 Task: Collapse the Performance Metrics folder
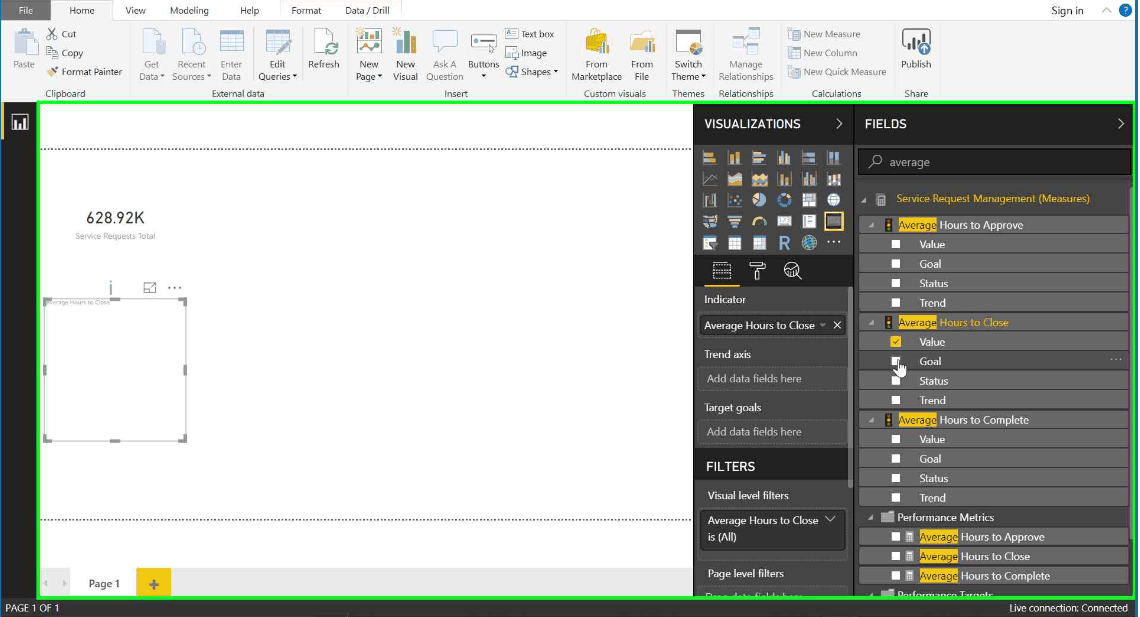pos(871,517)
